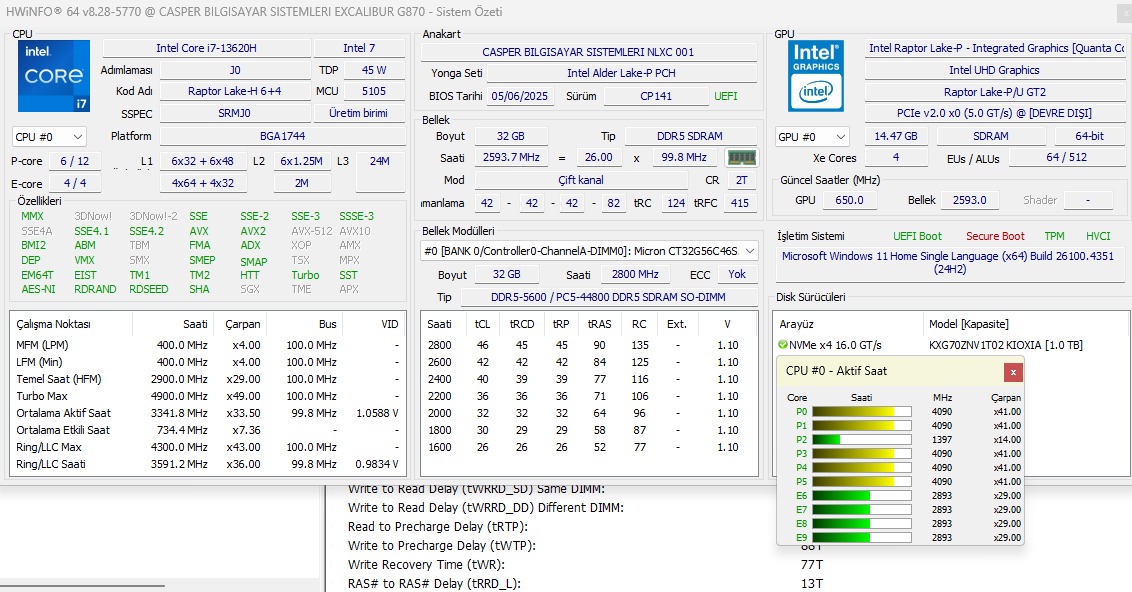Image resolution: width=1132 pixels, height=592 pixels.
Task: Click the ECC Yok value
Action: pos(737,274)
